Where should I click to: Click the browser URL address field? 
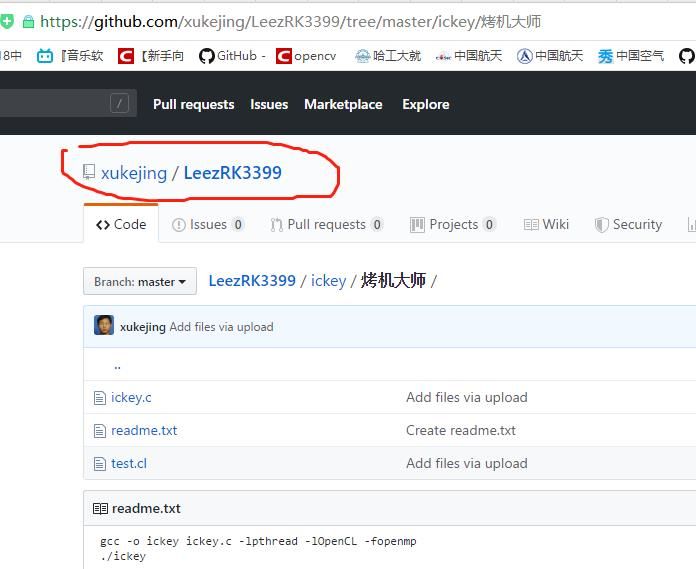point(290,21)
